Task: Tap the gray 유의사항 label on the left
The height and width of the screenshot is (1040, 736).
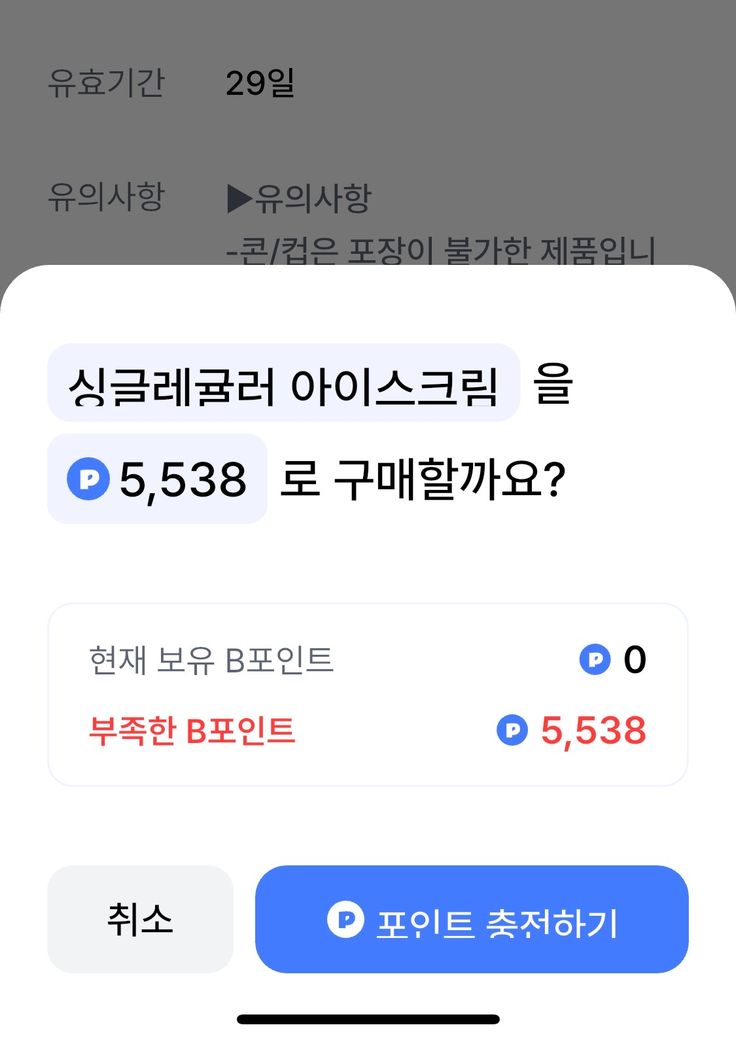Action: click(x=105, y=197)
